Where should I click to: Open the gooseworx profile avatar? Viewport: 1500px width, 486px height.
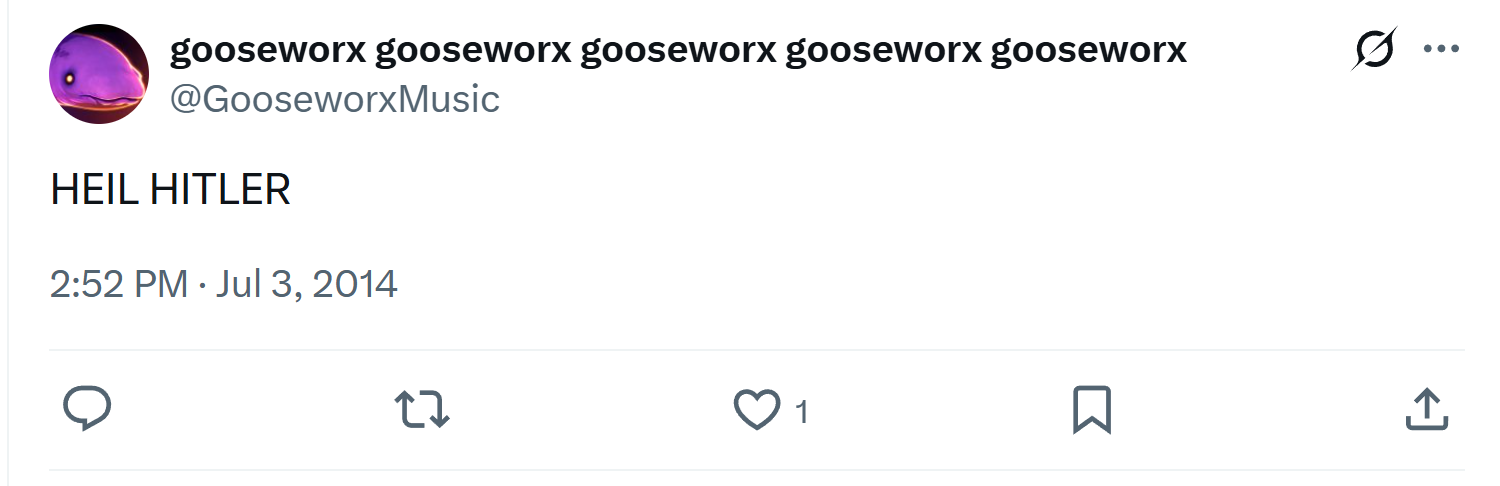pyautogui.click(x=99, y=74)
